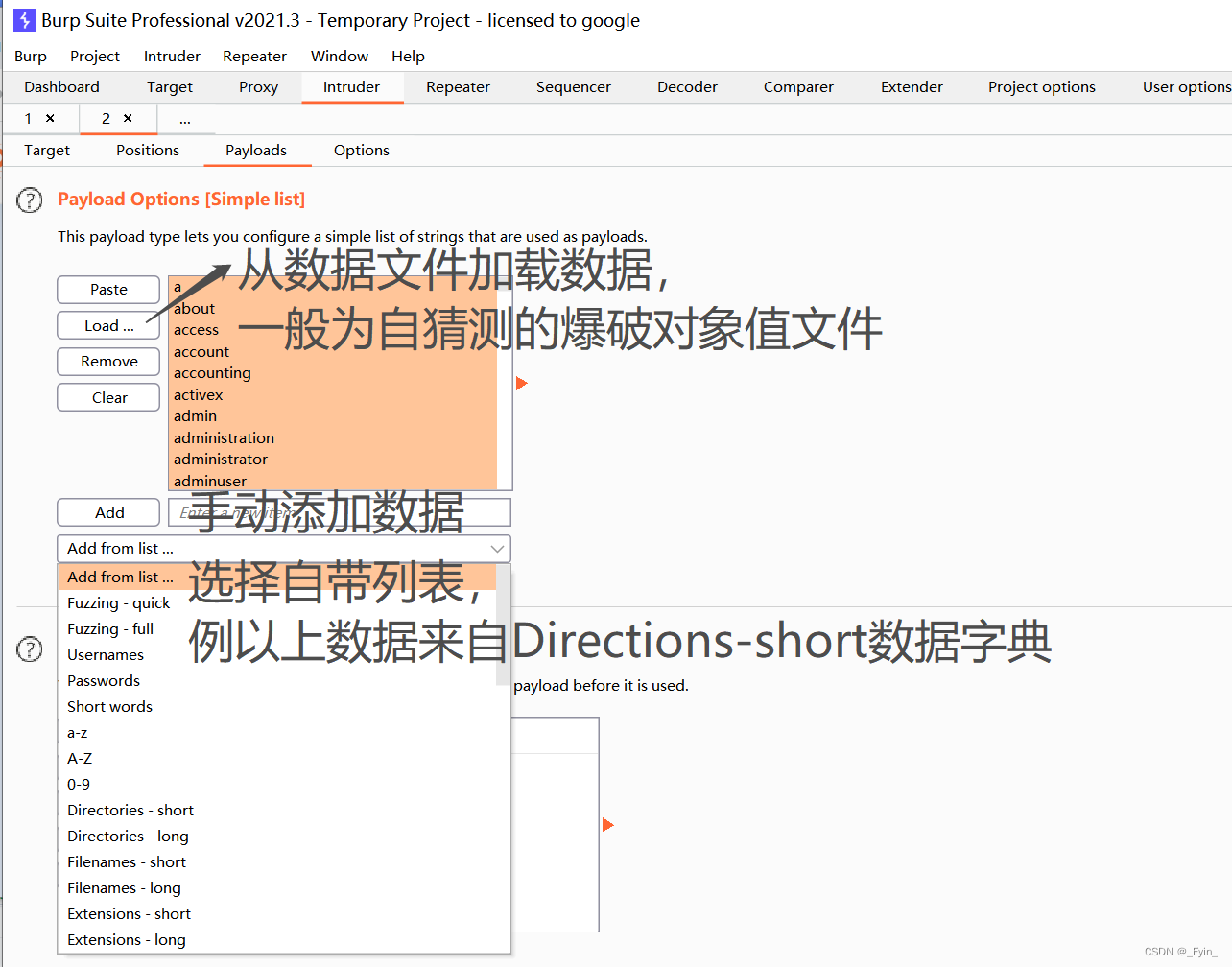Open the Project options tab
Viewport: 1232px width, 967px height.
(1042, 87)
